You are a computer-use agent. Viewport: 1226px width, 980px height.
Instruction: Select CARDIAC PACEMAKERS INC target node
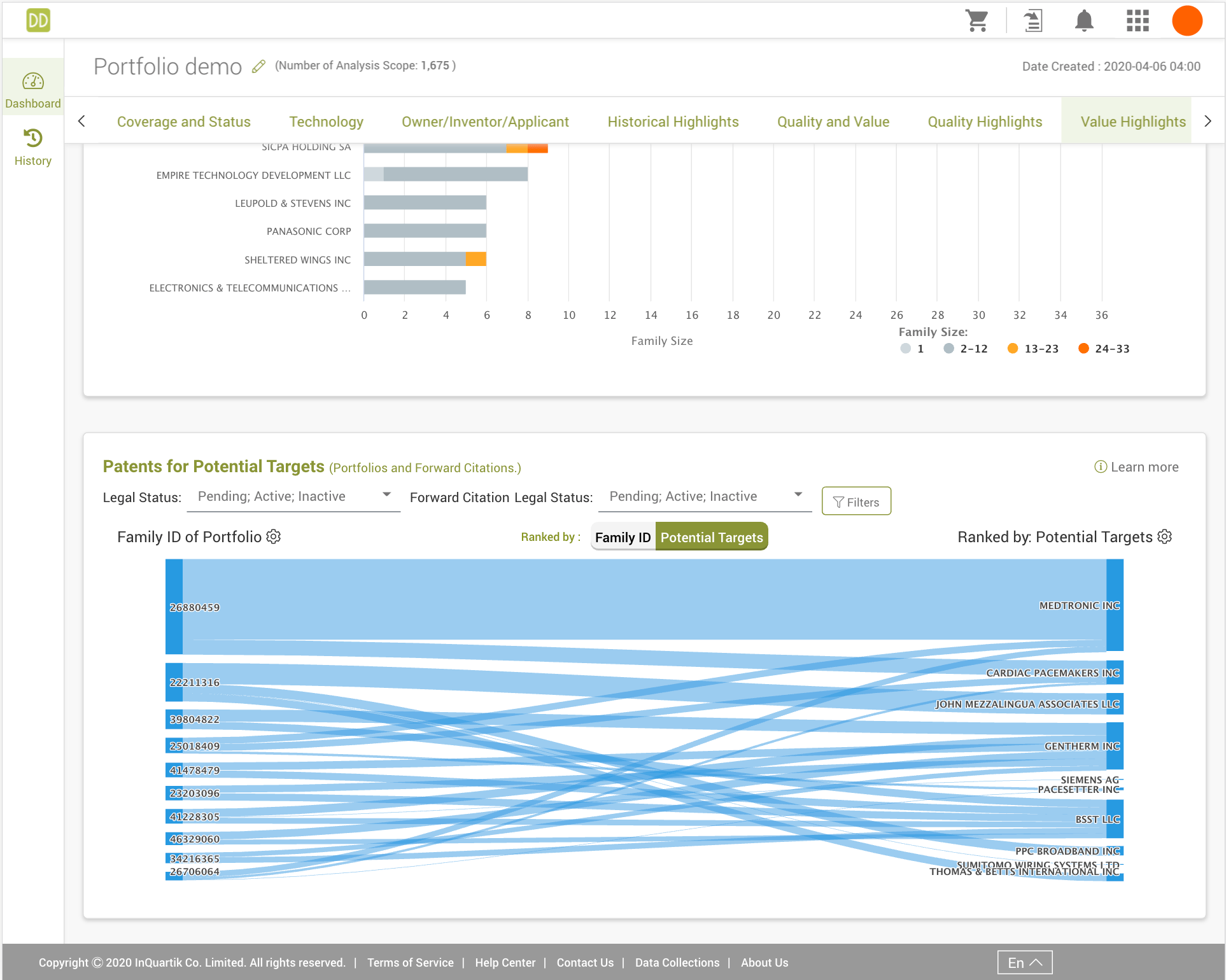pos(1115,673)
